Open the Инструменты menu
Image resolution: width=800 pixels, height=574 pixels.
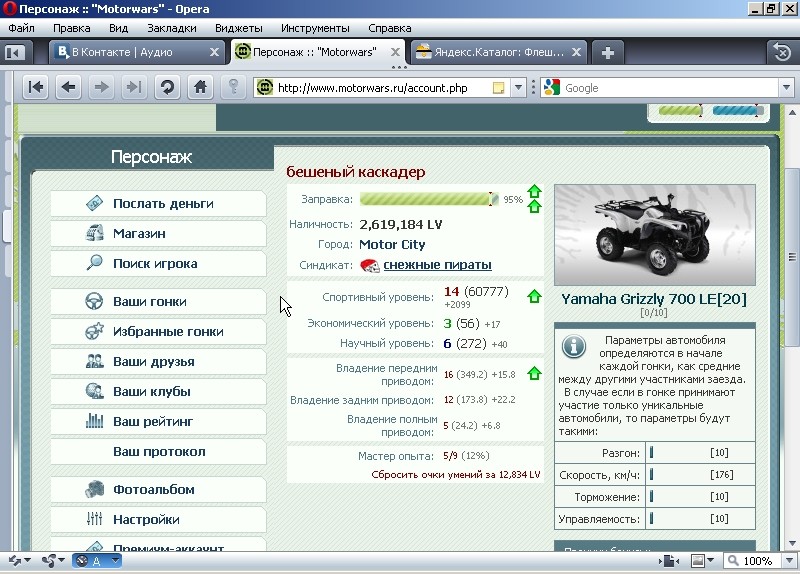(x=315, y=28)
